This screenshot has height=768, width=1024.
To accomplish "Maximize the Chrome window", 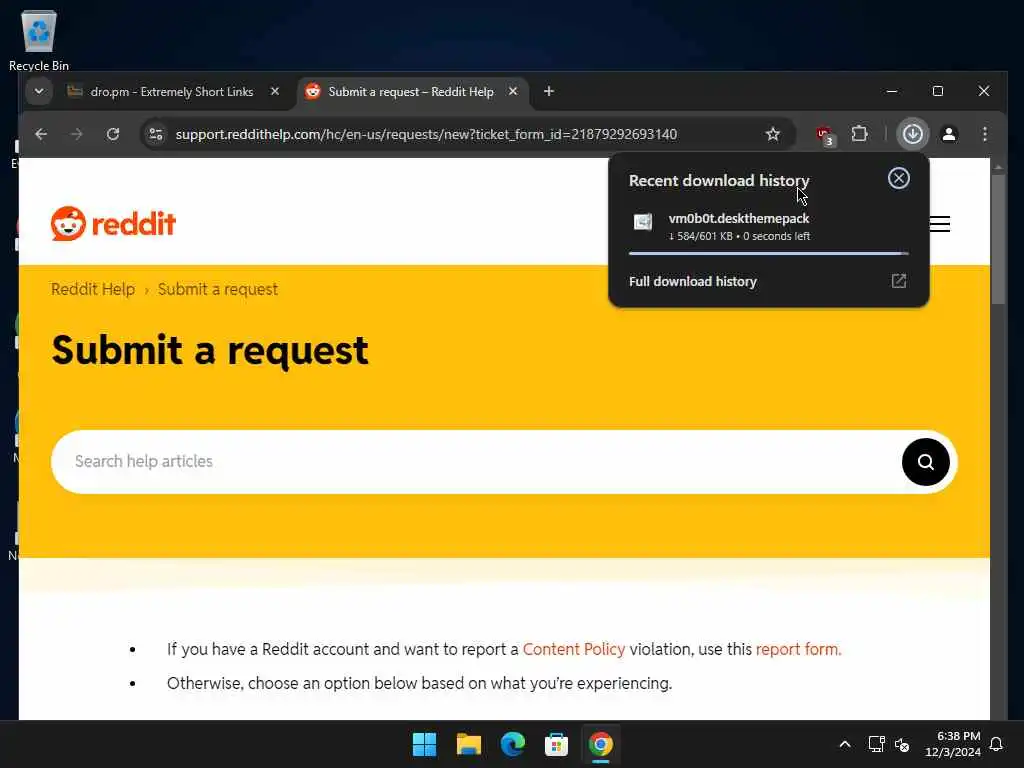I will tap(938, 91).
